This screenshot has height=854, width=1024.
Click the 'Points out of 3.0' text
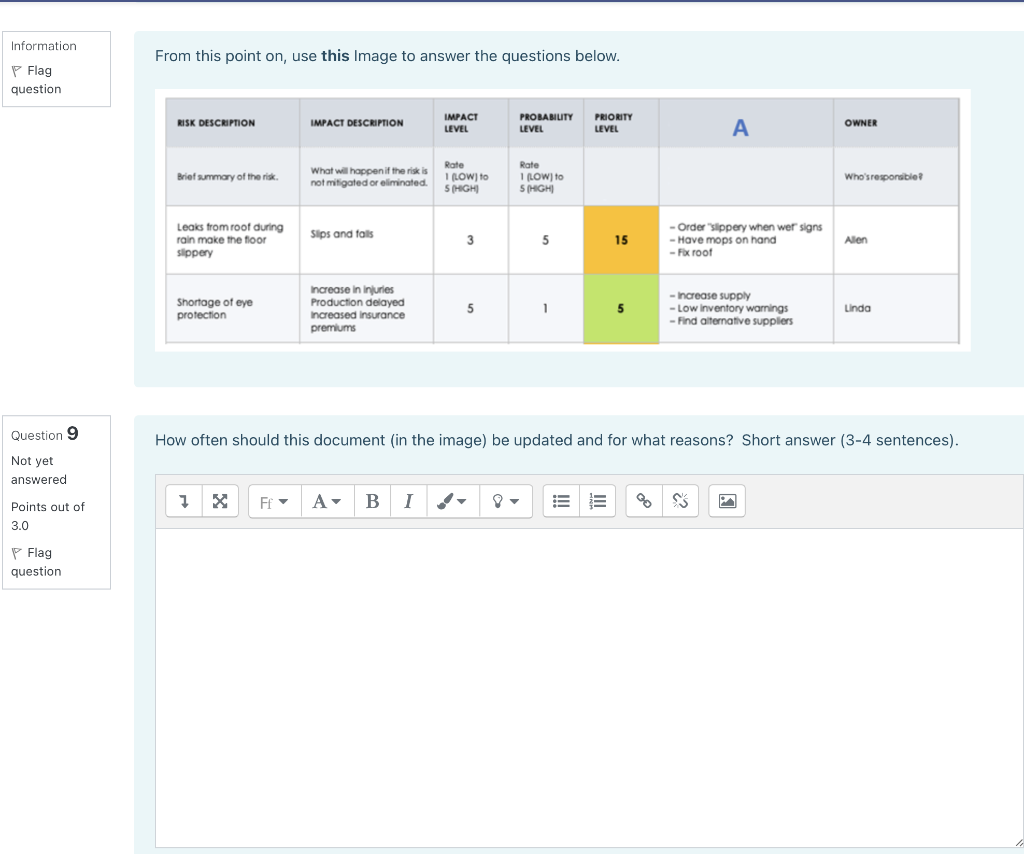coord(48,516)
